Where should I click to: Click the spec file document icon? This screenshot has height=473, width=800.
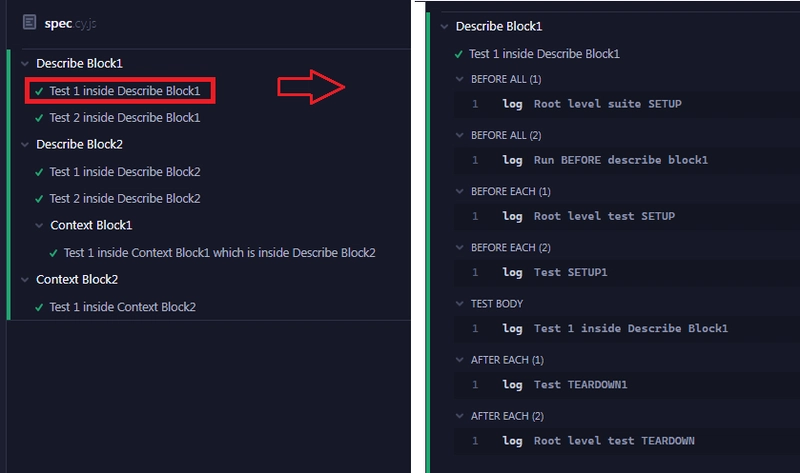(30, 22)
